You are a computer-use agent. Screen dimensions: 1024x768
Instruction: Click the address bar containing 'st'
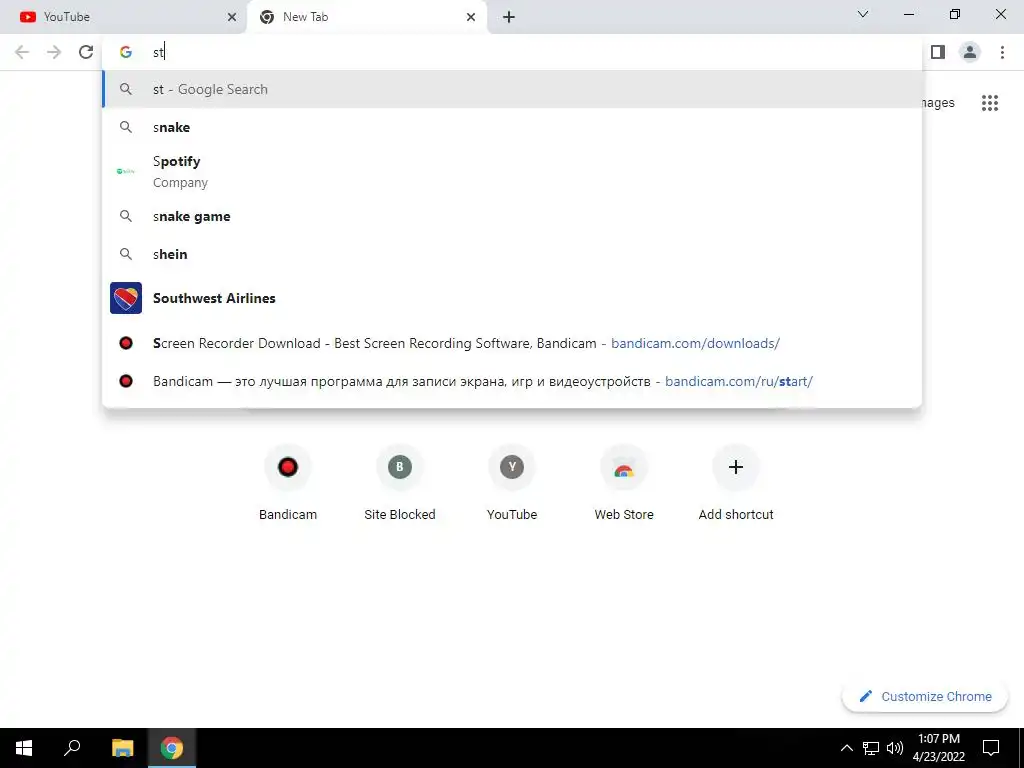pos(512,52)
